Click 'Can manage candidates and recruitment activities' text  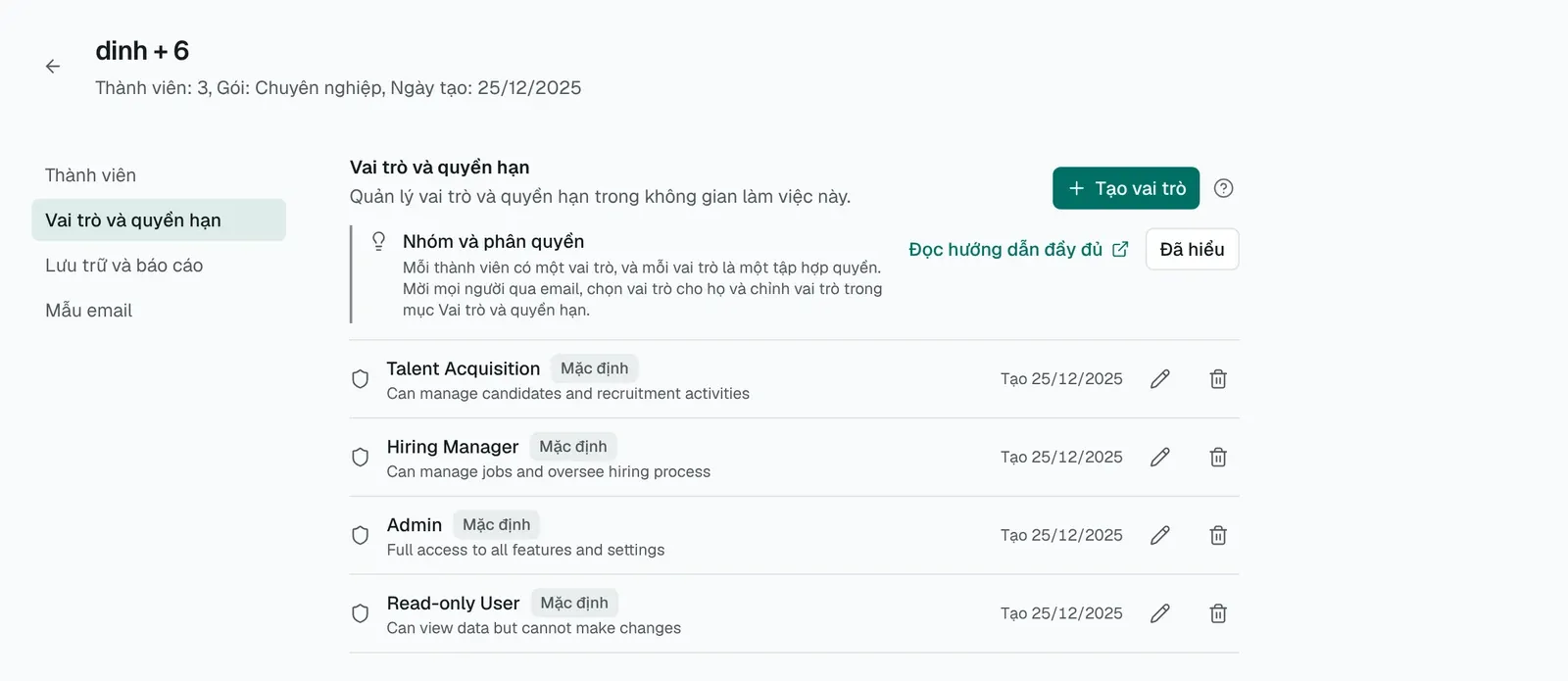click(x=568, y=394)
